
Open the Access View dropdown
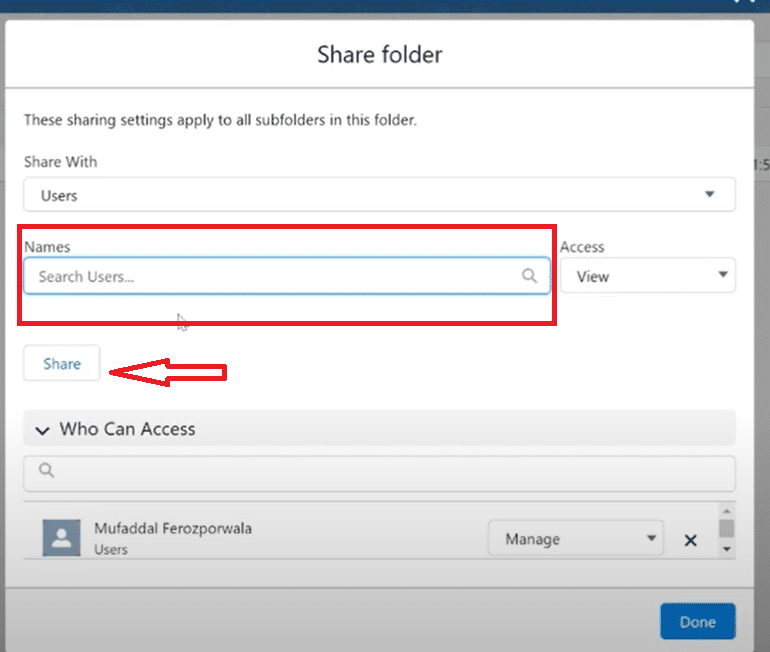[648, 275]
